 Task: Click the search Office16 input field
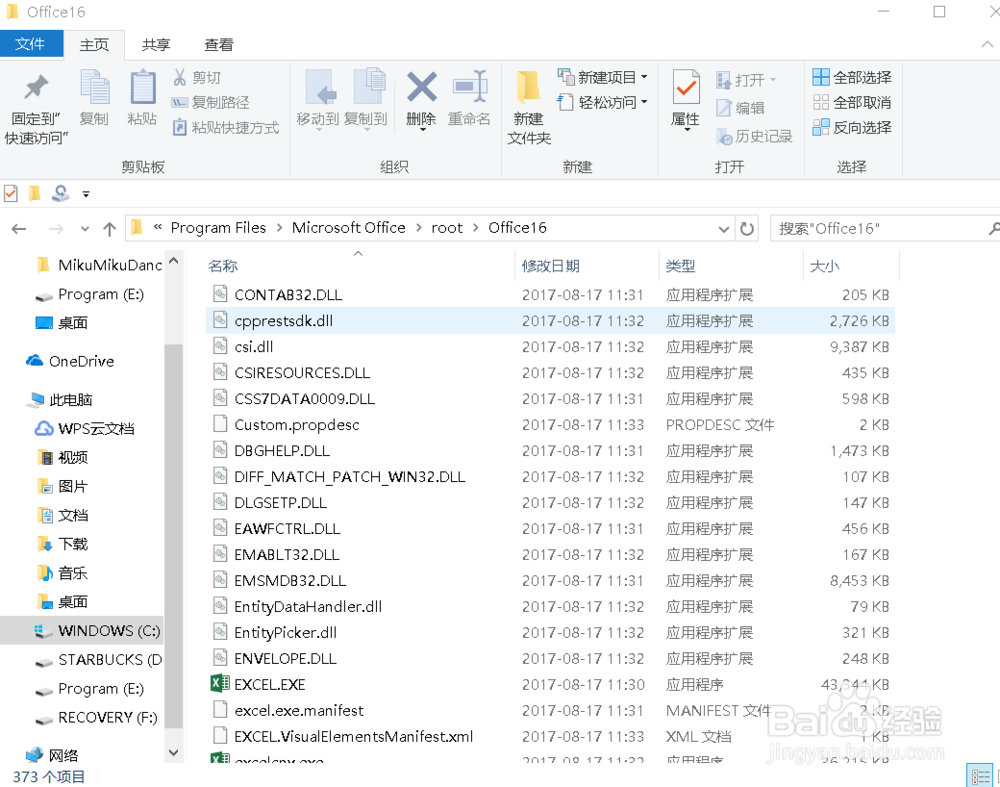(879, 228)
